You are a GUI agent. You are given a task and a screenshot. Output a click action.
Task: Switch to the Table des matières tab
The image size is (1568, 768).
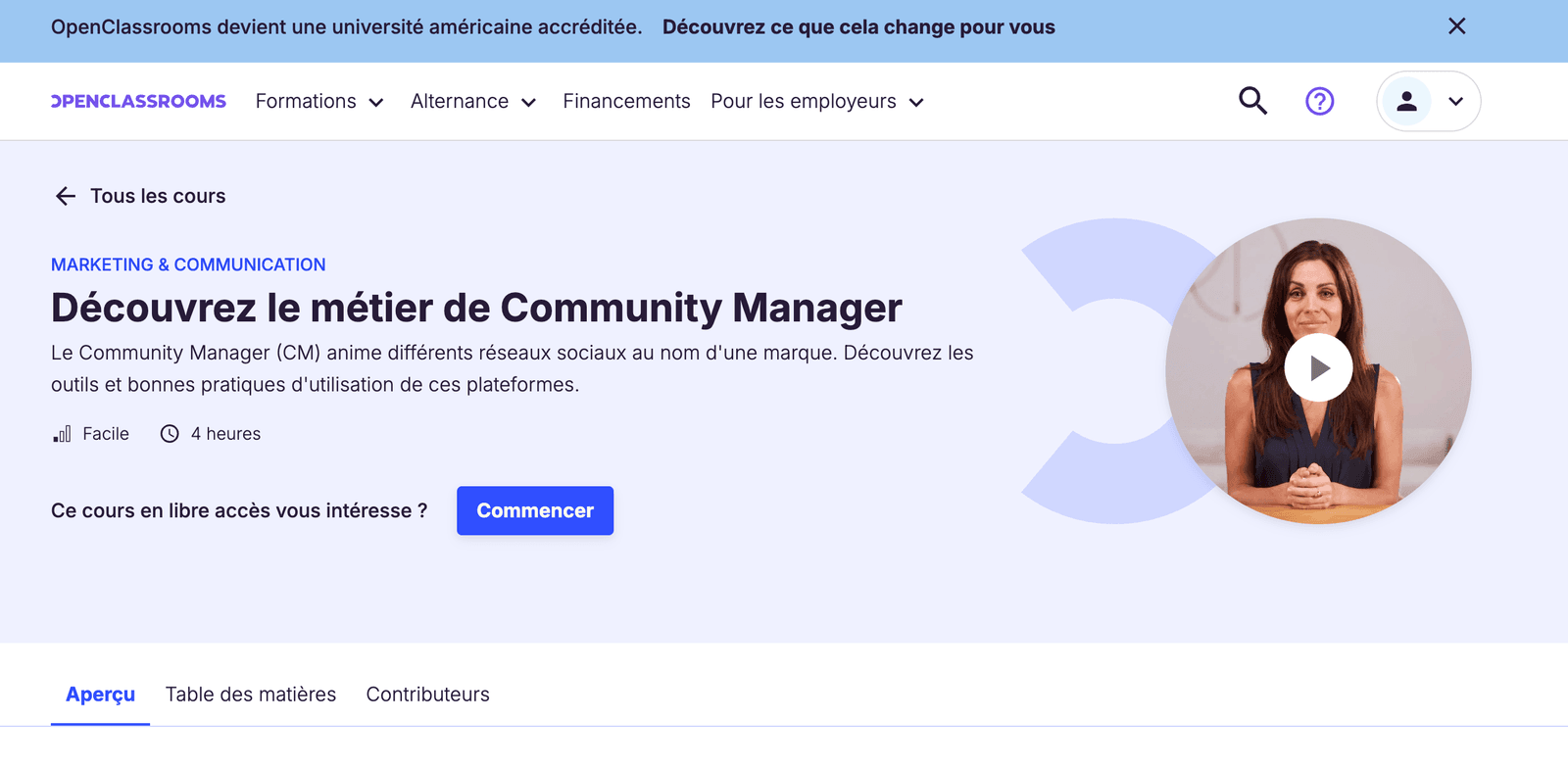tap(251, 695)
